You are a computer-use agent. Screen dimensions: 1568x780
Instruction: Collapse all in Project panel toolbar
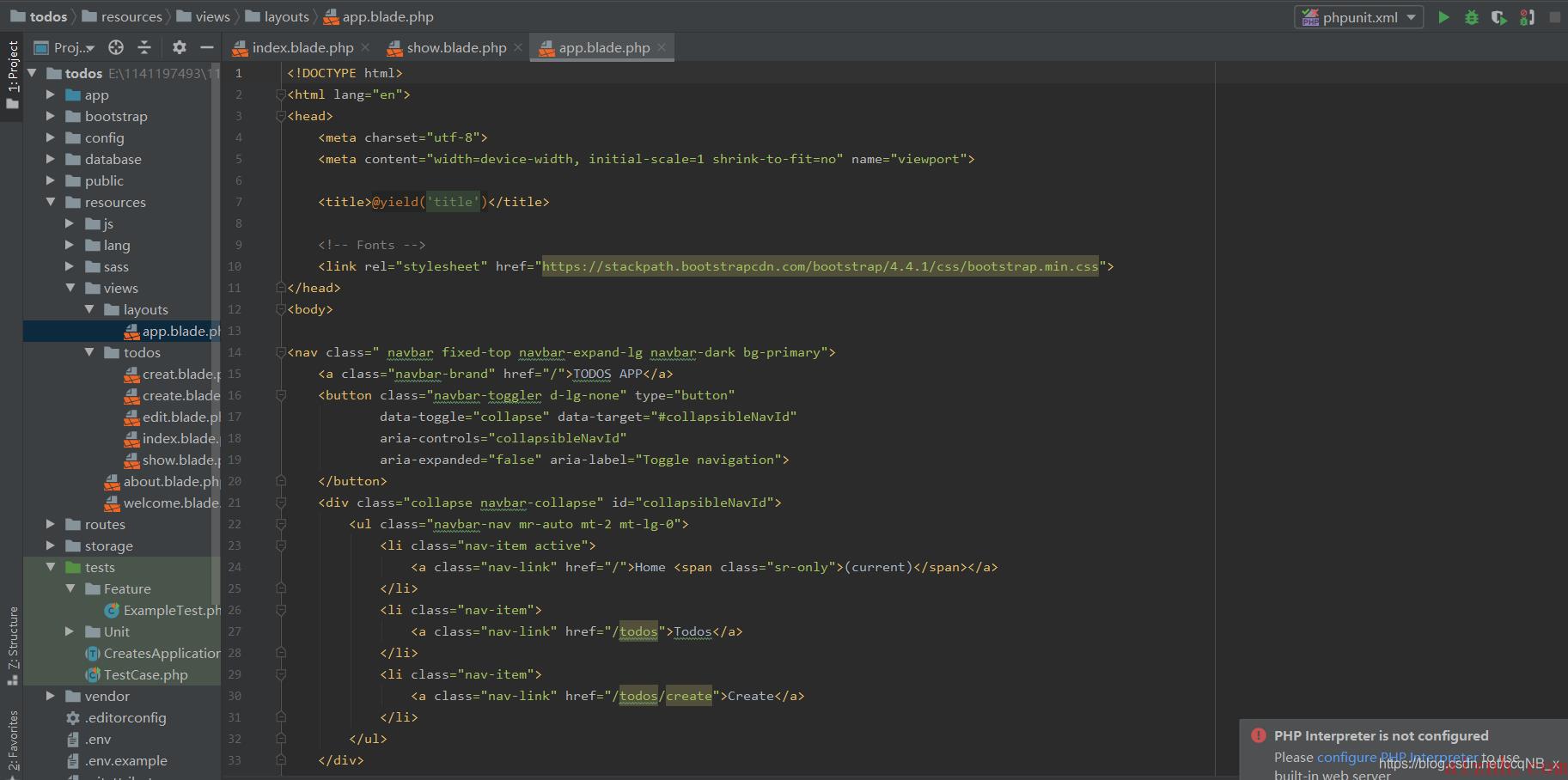[x=144, y=47]
